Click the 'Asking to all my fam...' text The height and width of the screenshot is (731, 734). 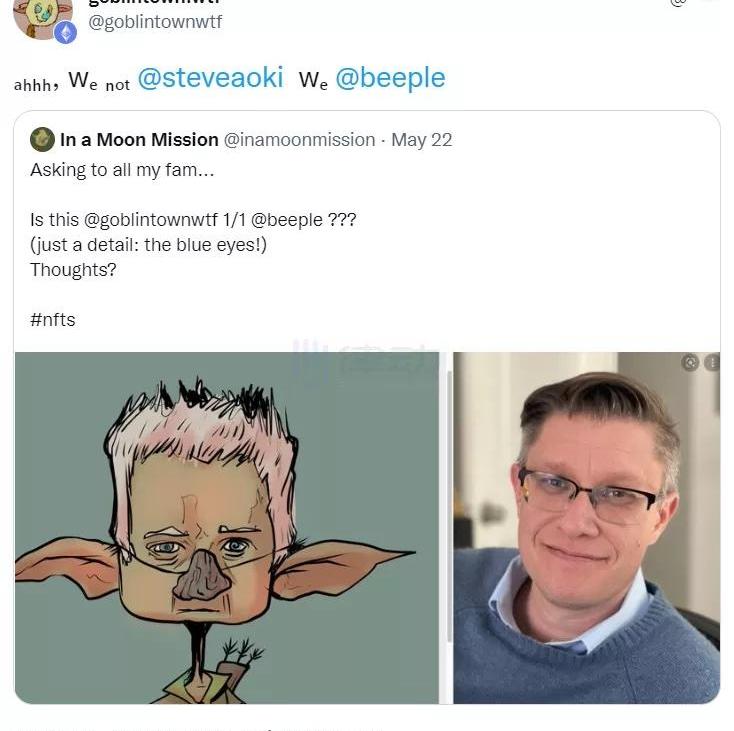[122, 170]
